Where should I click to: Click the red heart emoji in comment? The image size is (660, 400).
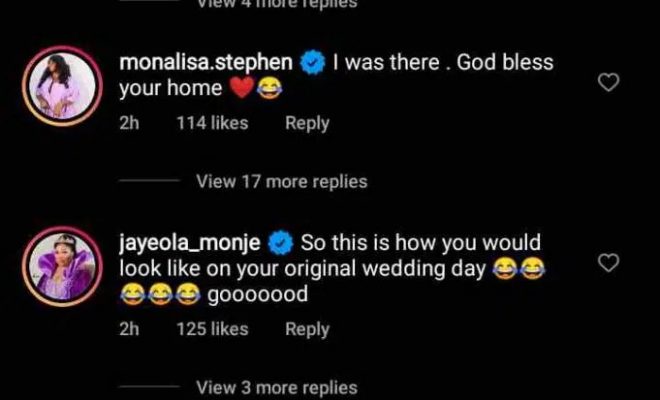pyautogui.click(x=241, y=88)
